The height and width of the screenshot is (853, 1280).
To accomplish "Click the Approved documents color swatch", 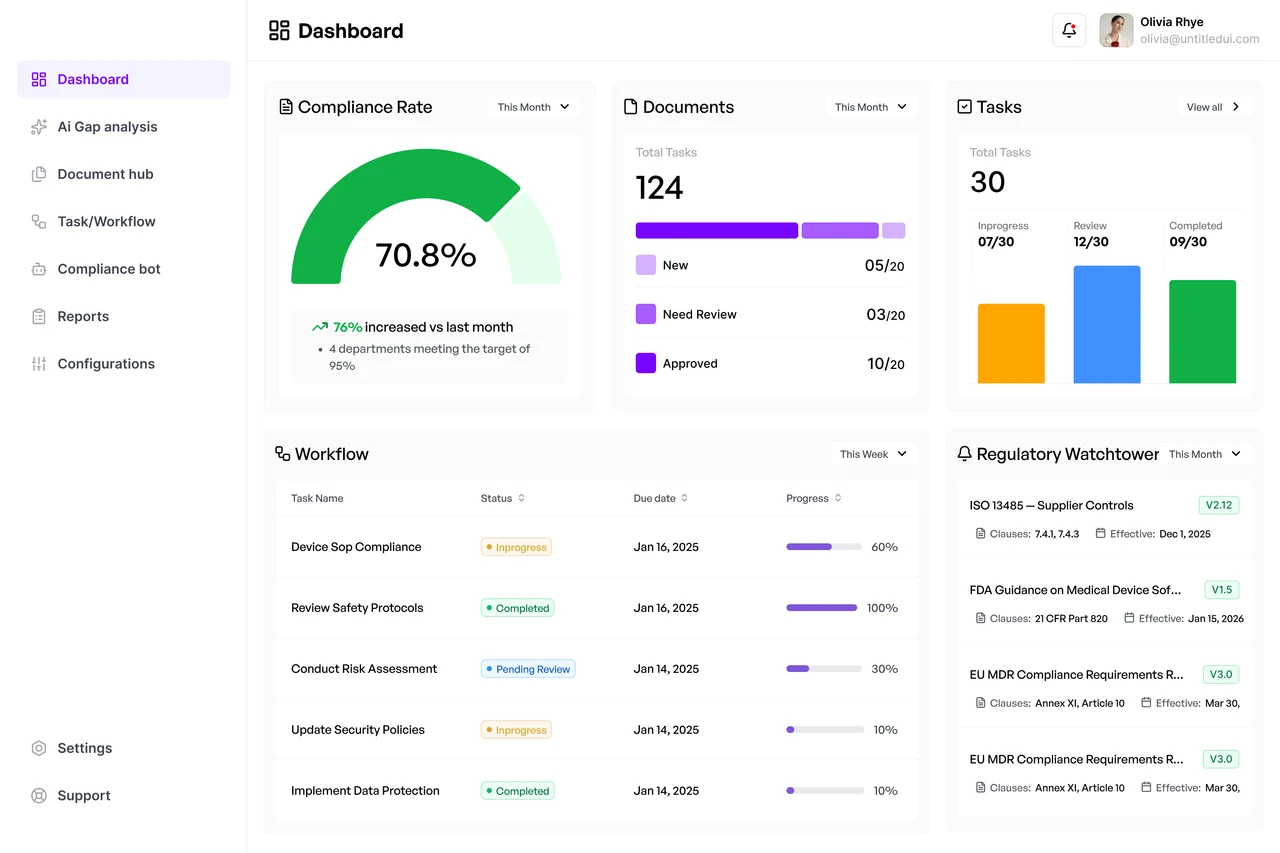I will pos(646,363).
